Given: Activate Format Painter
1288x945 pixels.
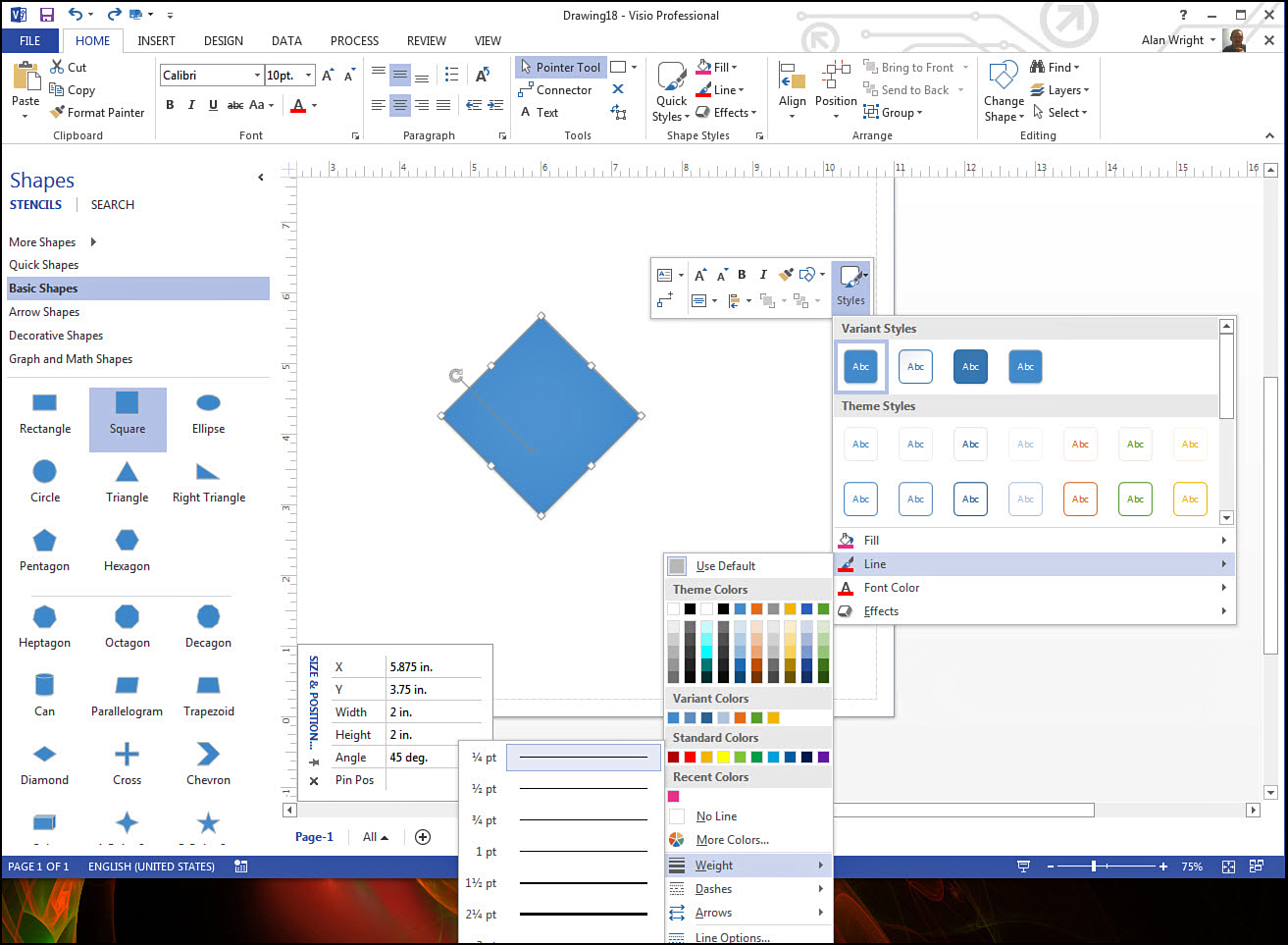Looking at the screenshot, I should pos(97,112).
